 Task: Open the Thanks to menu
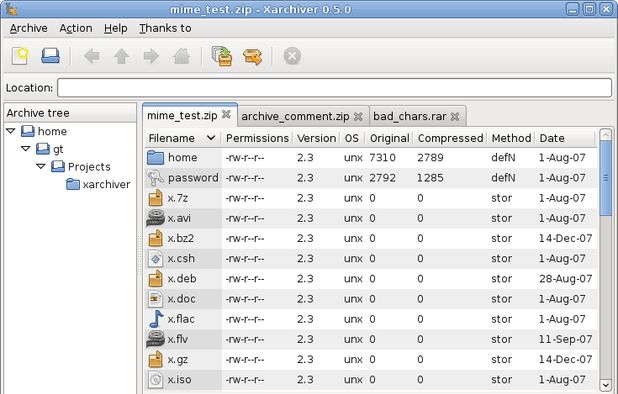click(x=165, y=28)
